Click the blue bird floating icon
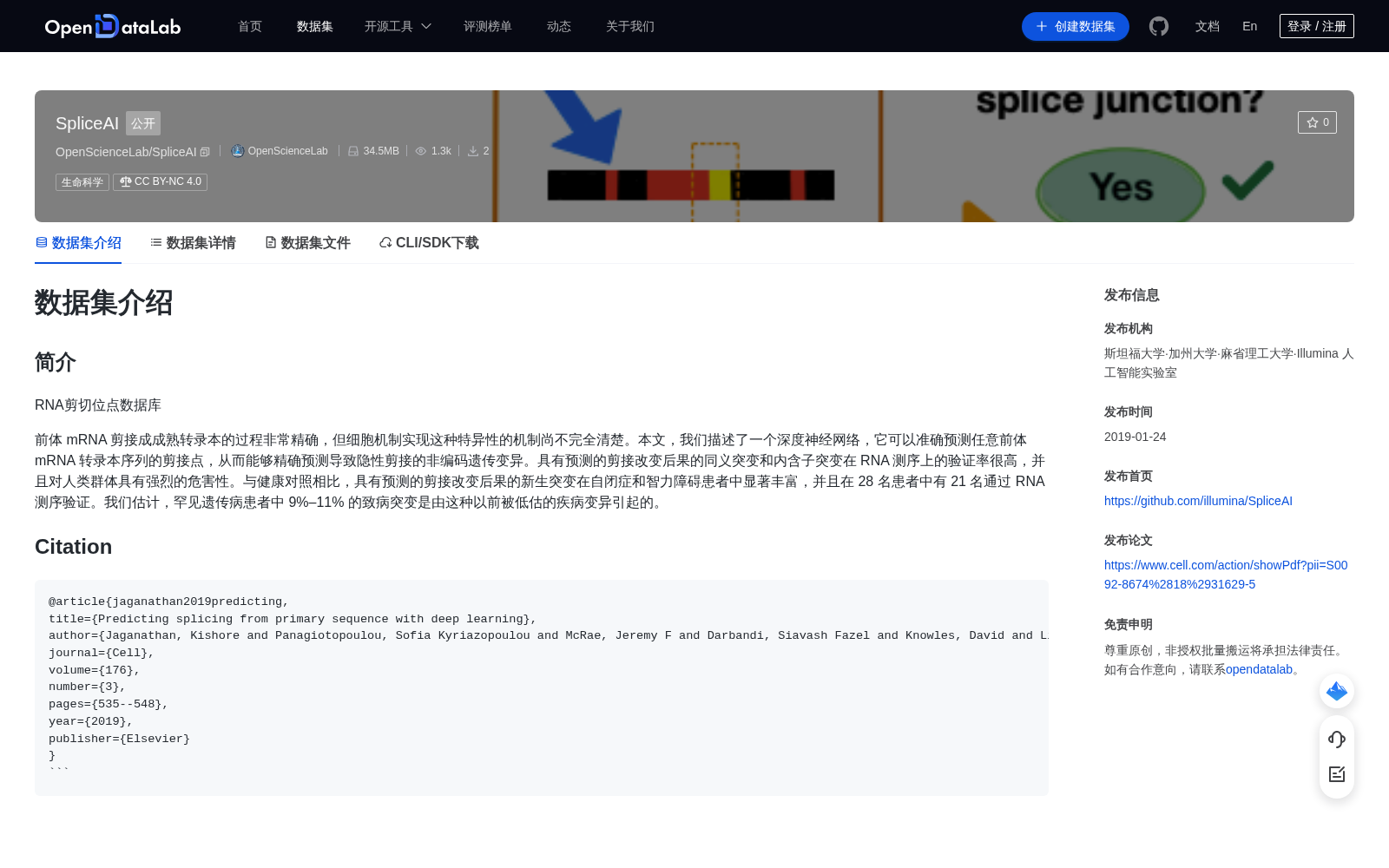This screenshot has height=868, width=1389. tap(1337, 691)
